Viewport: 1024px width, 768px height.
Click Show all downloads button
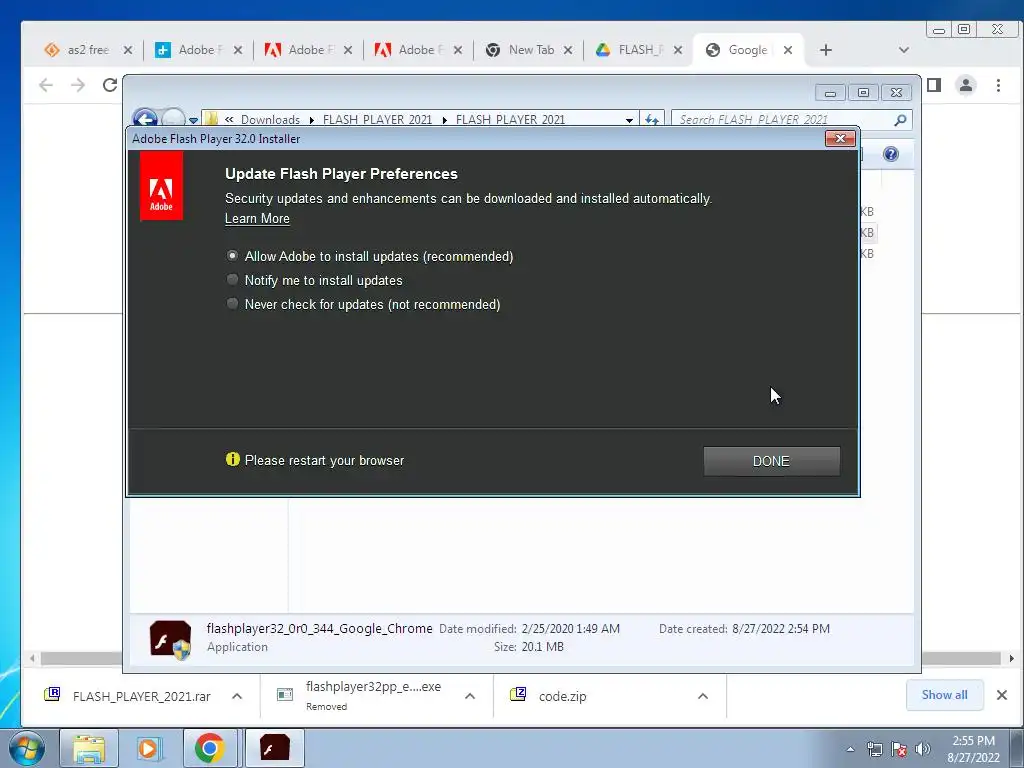point(944,695)
